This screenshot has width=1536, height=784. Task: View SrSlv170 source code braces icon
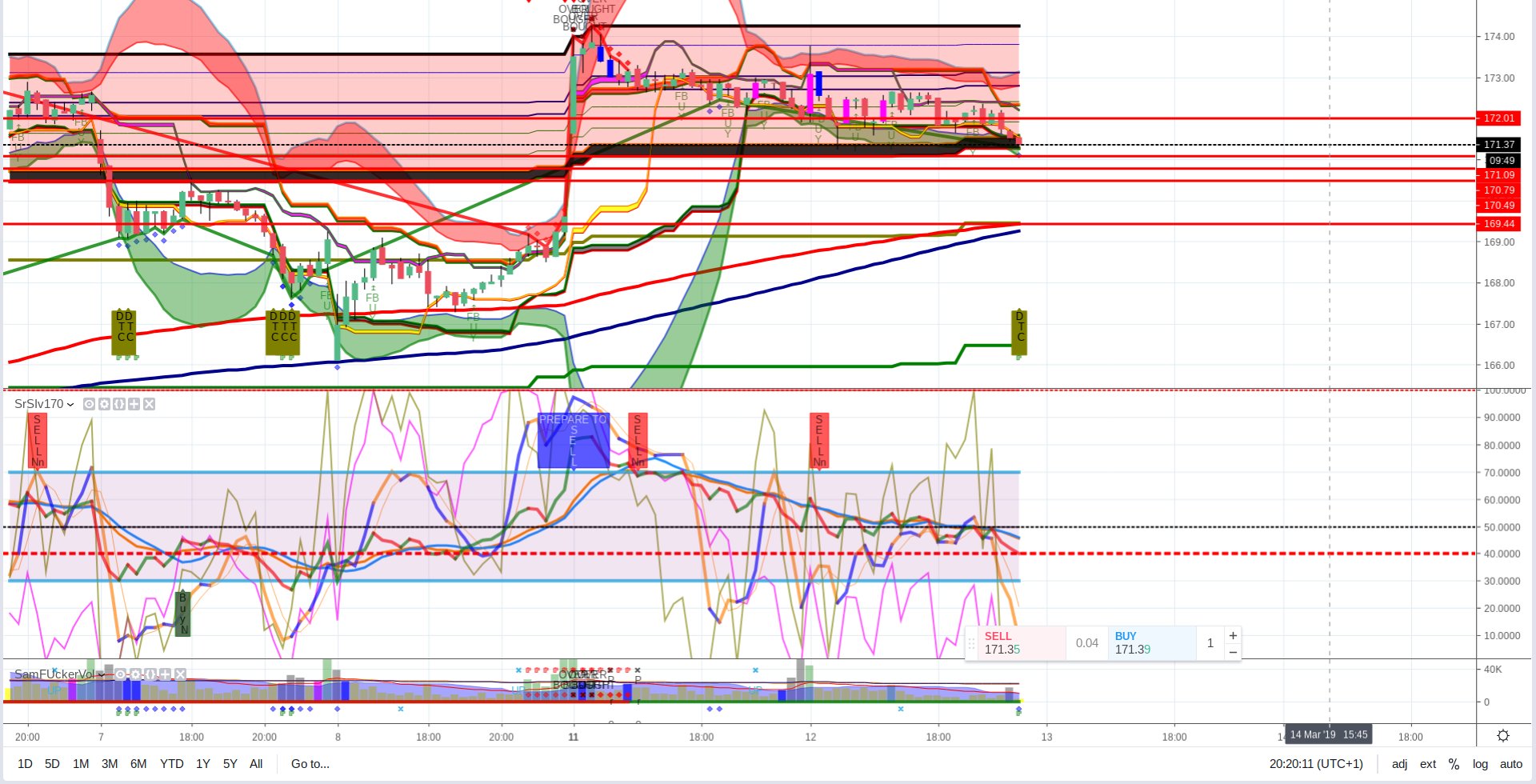(119, 404)
